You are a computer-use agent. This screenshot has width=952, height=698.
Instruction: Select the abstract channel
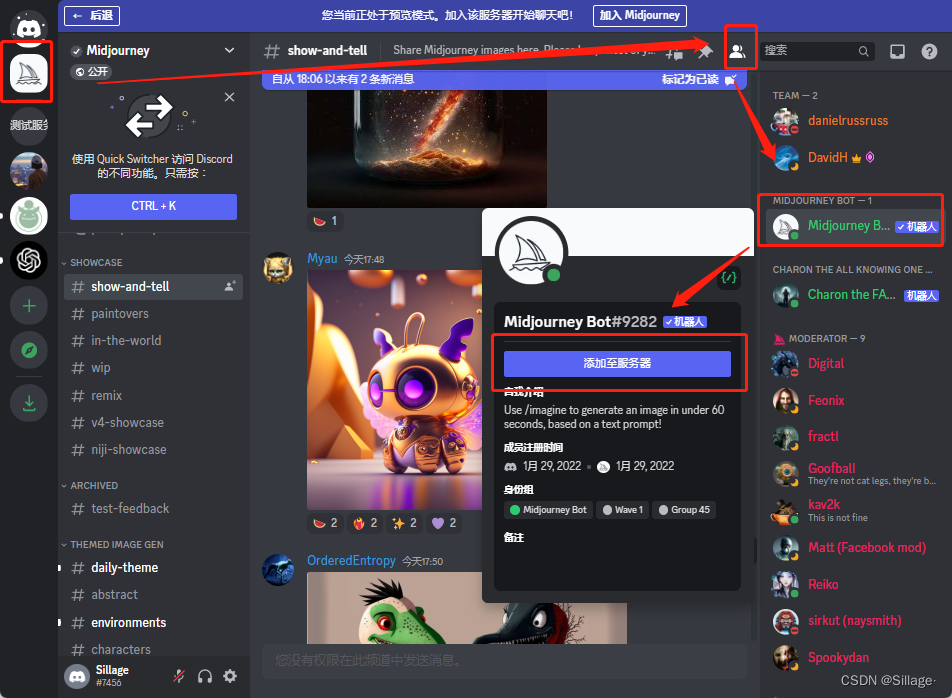[x=153, y=595]
